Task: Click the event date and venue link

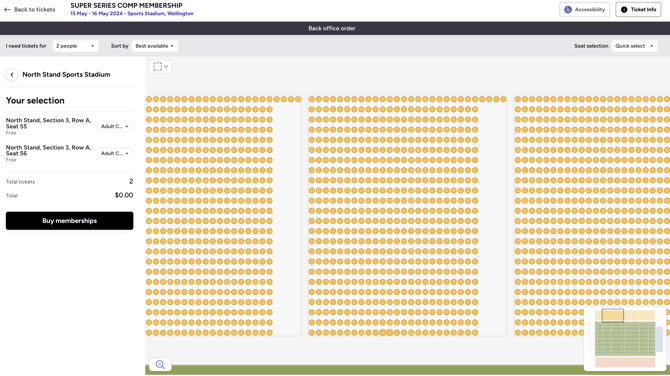Action: click(132, 14)
